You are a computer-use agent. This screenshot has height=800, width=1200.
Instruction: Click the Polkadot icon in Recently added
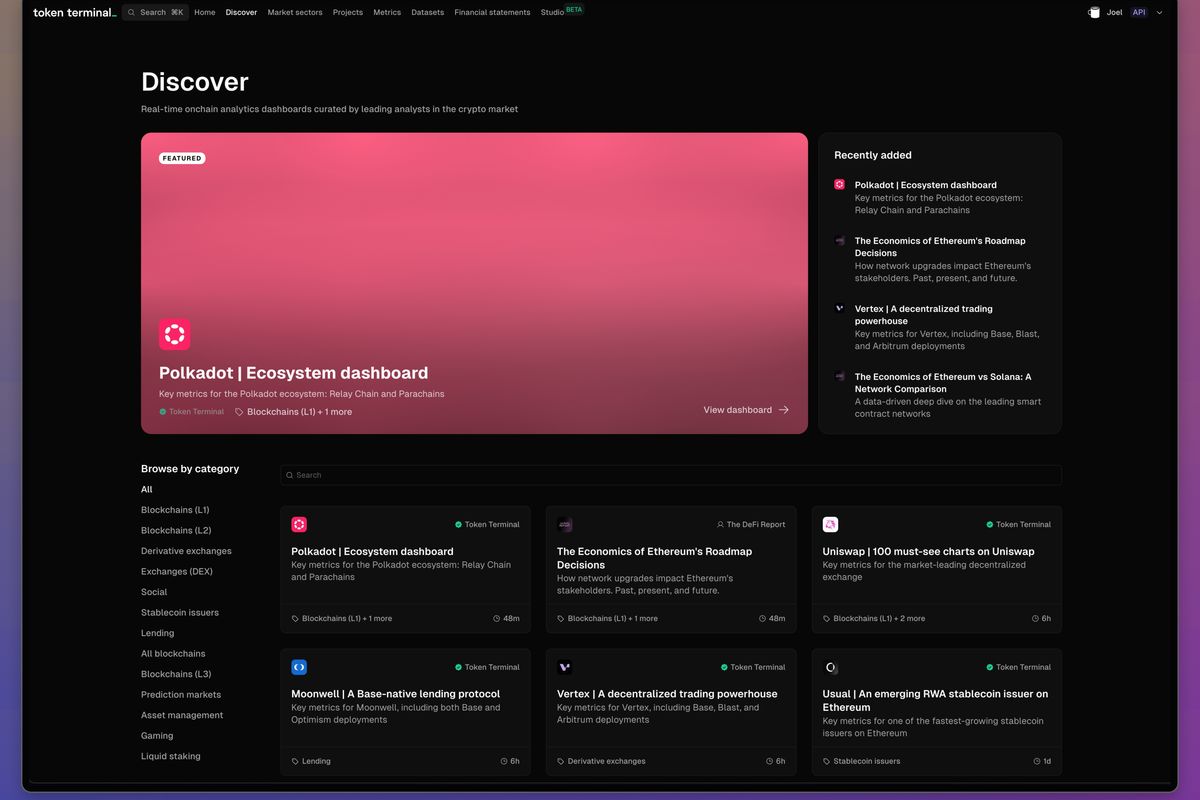coord(839,185)
